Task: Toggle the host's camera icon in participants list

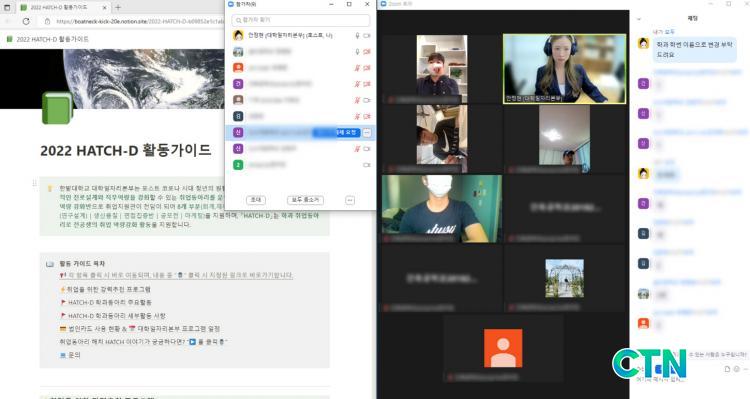Action: pos(367,36)
